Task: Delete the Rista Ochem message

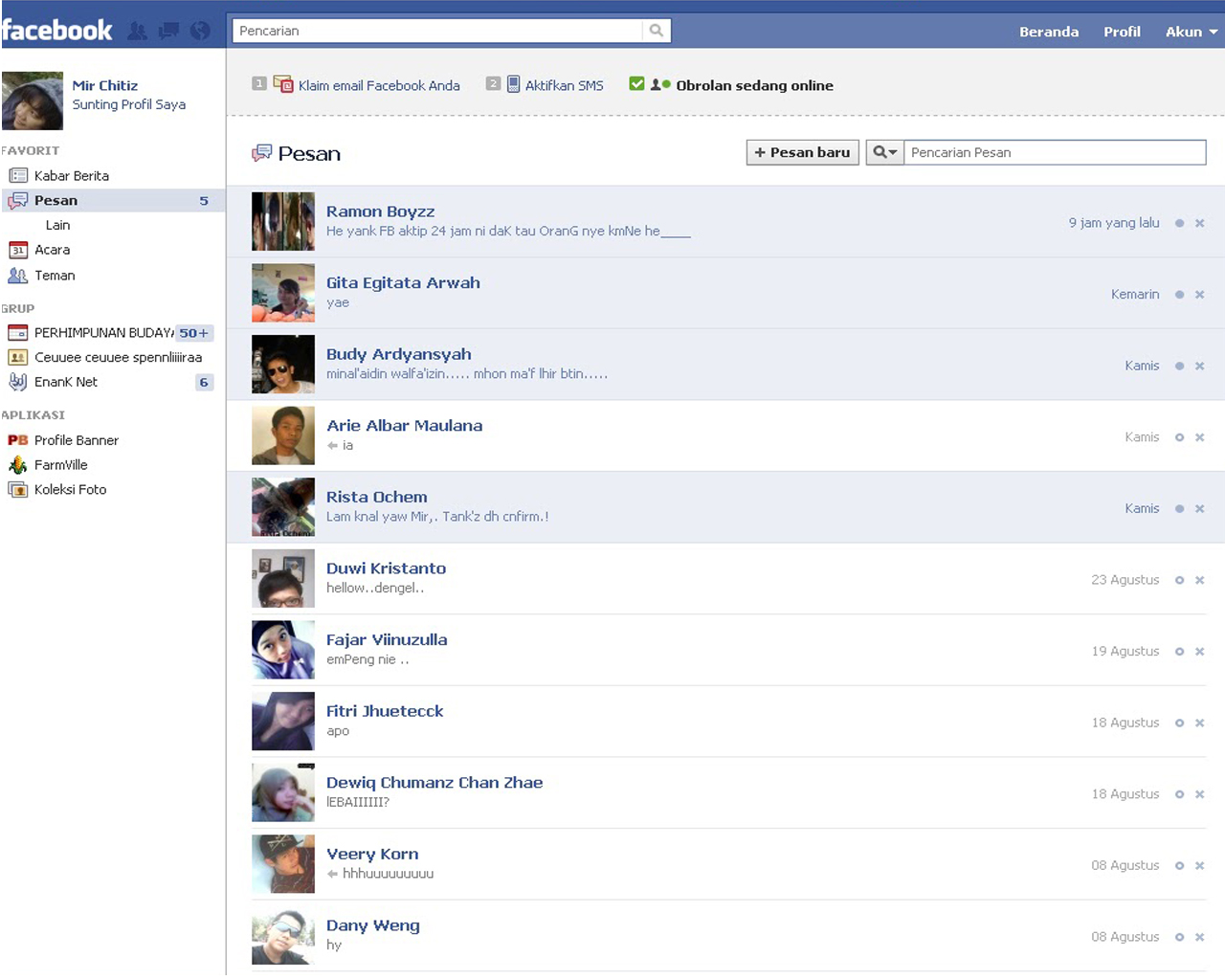Action: (x=1199, y=508)
